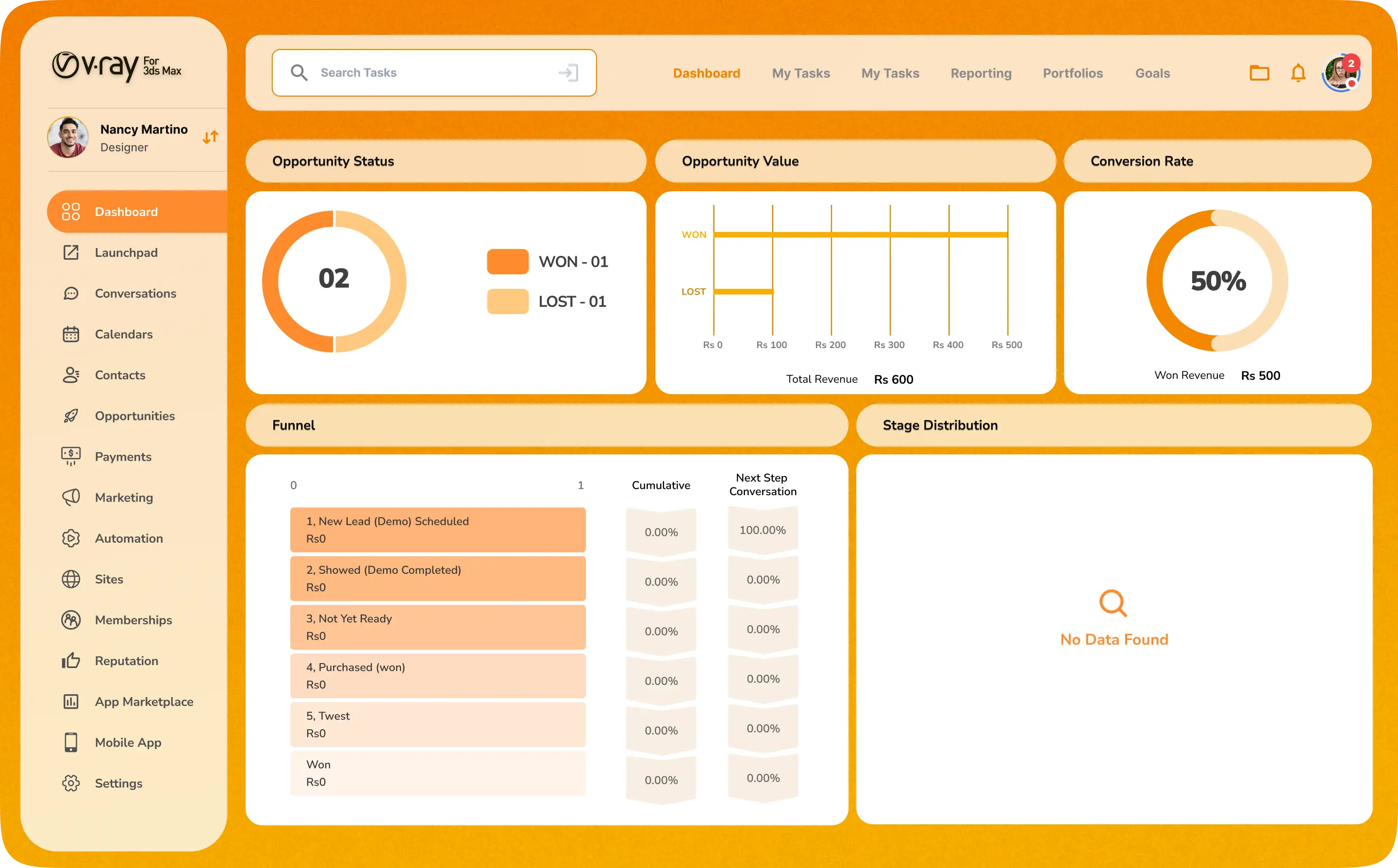The height and width of the screenshot is (868, 1398).
Task: Open profile avatar menu with badge
Action: click(x=1341, y=73)
